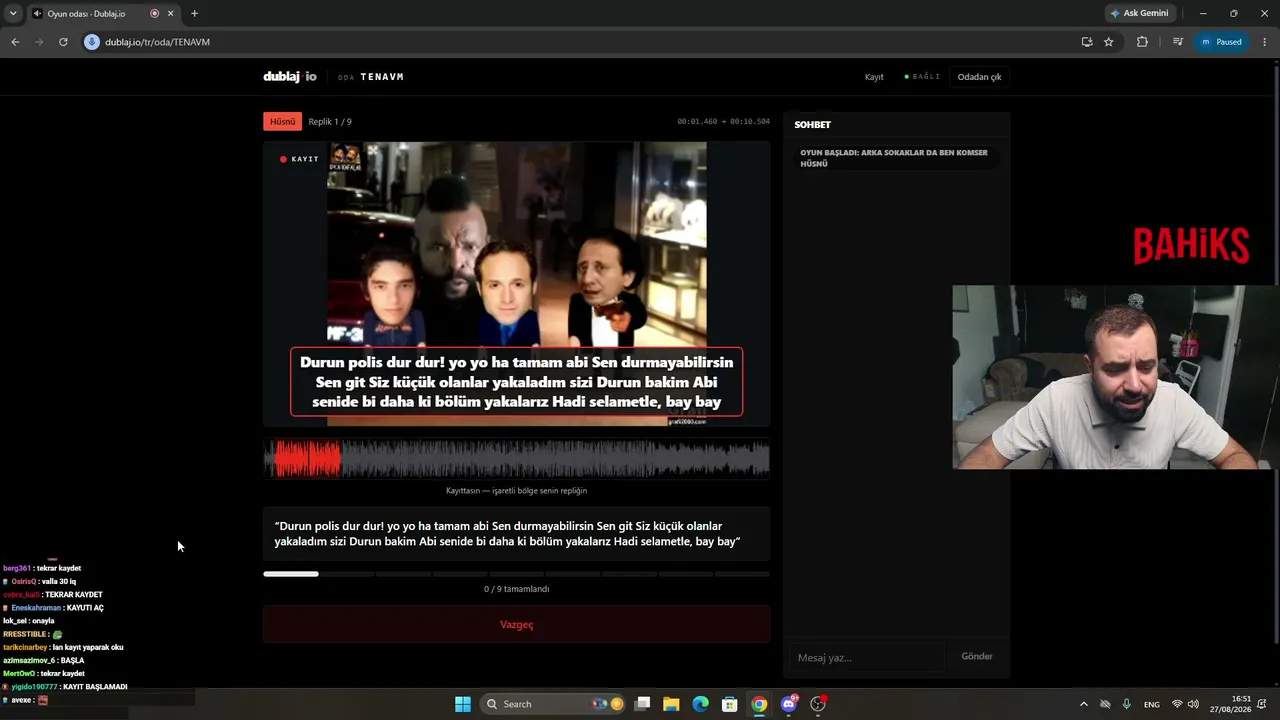Click the Ask Gemini button

[1139, 14]
